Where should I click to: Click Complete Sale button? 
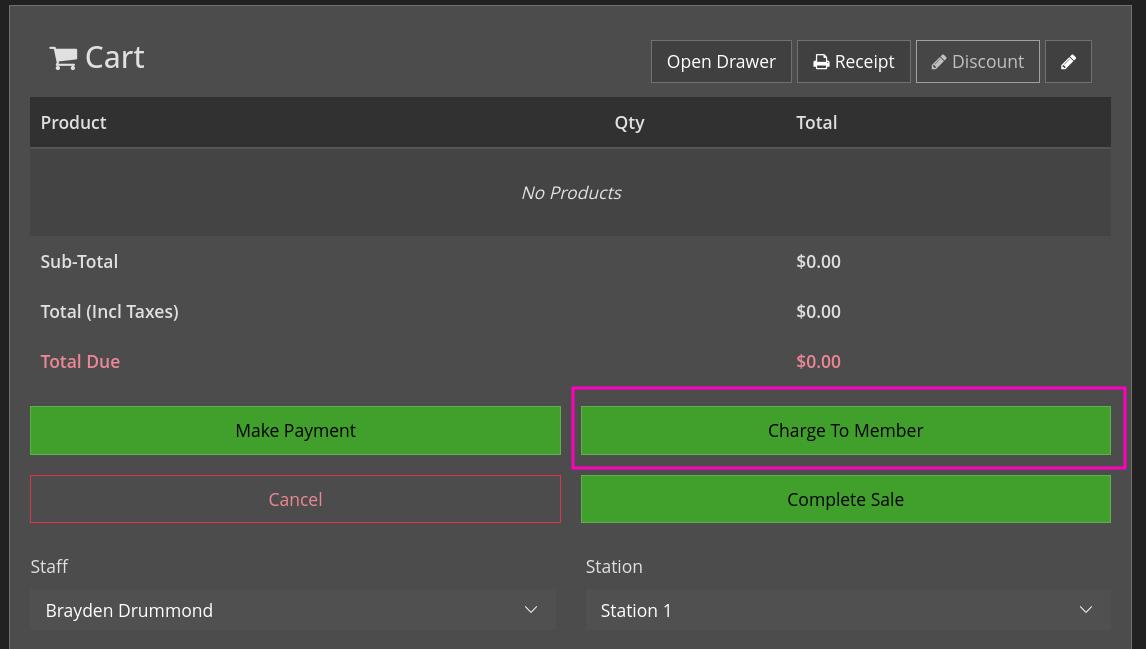845,499
